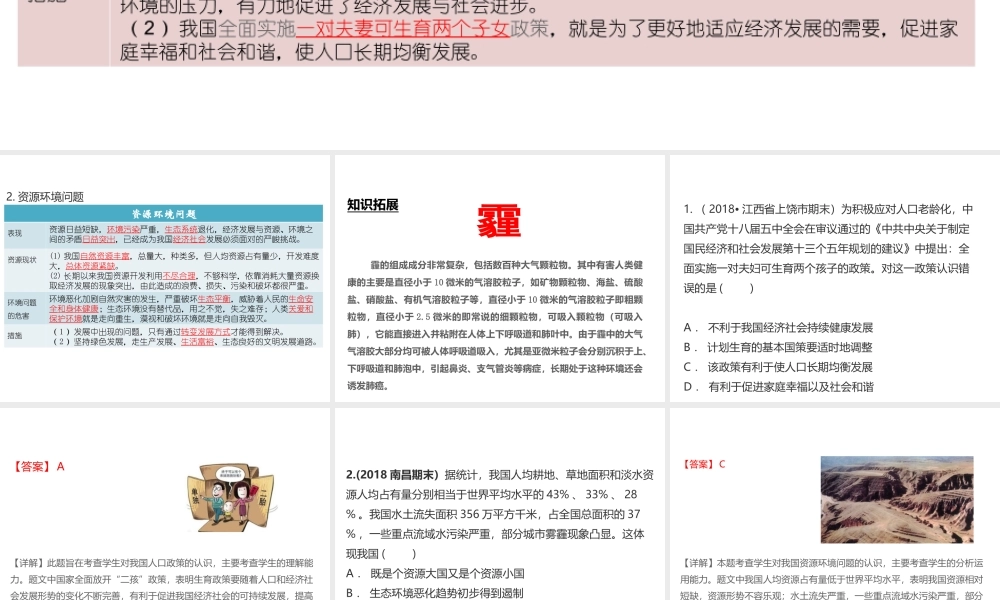The height and width of the screenshot is (600, 1000).
Task: Click red underlined 生活富裕
Action: tap(197, 342)
